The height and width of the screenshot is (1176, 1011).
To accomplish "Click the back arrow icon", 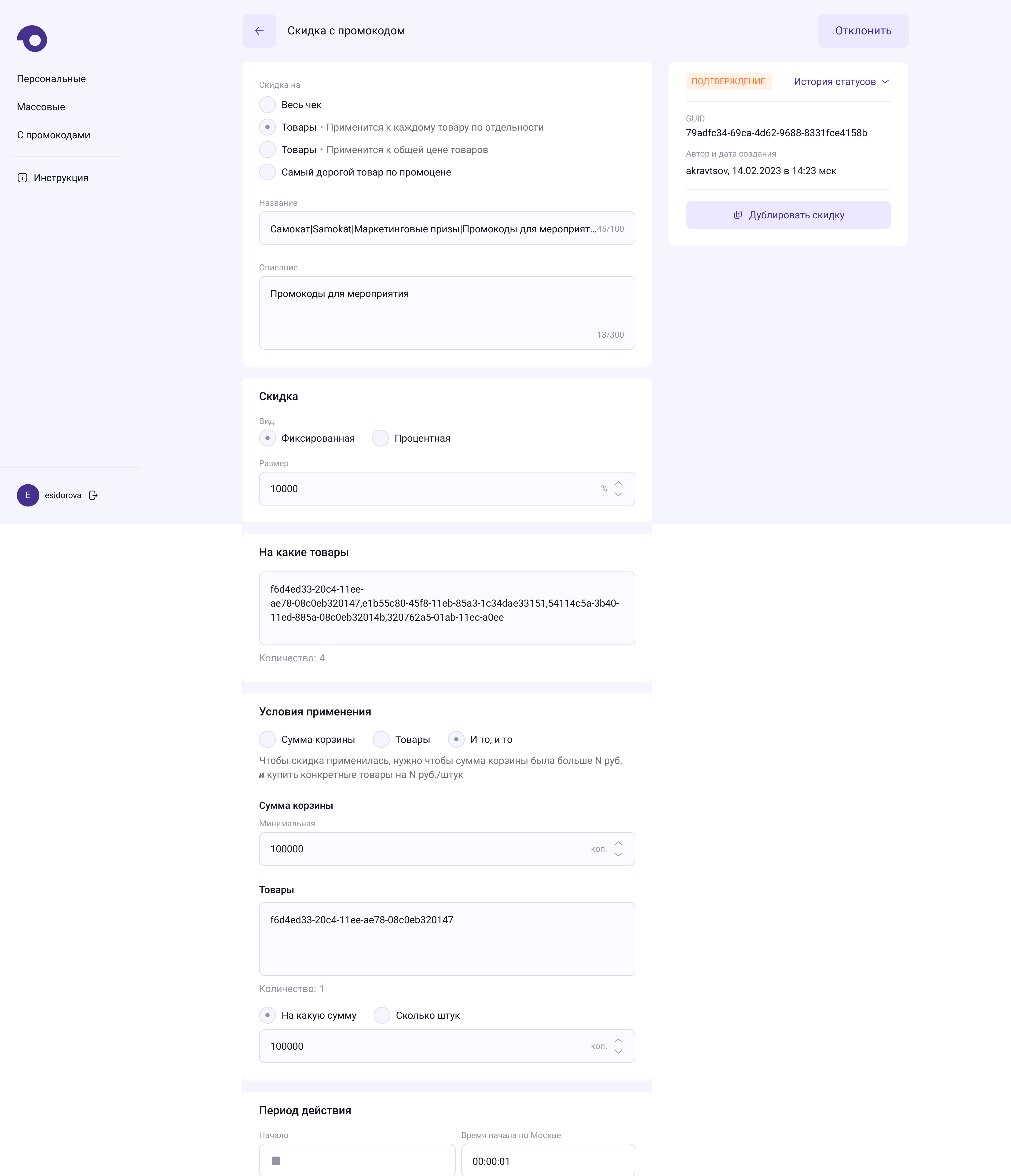I will coord(260,31).
